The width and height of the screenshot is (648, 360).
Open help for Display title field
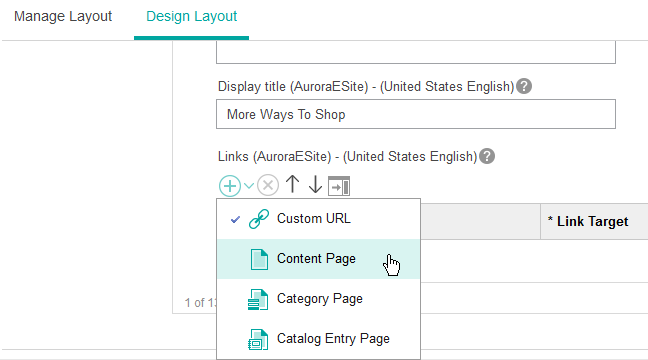pyautogui.click(x=524, y=86)
